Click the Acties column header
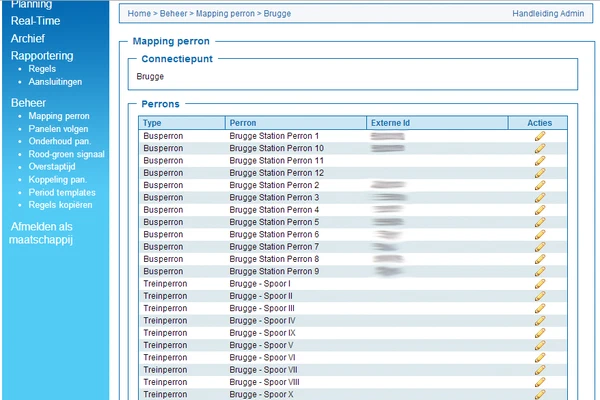Image resolution: width=600 pixels, height=400 pixels. 538,123
